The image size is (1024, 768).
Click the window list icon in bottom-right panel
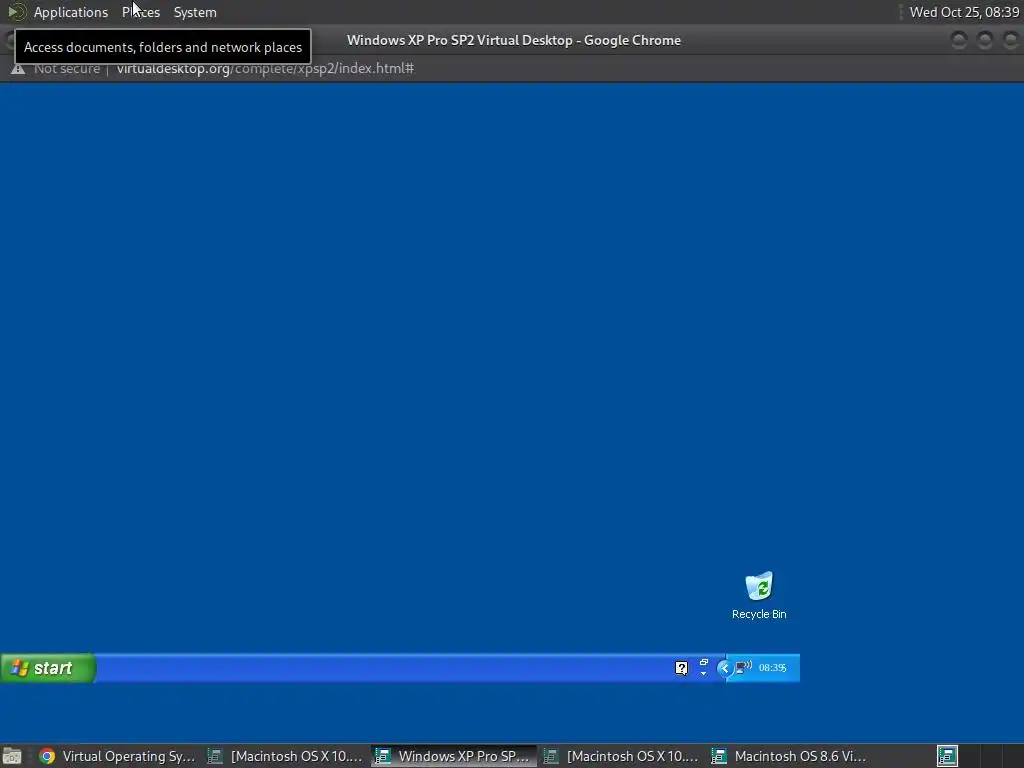pos(947,756)
